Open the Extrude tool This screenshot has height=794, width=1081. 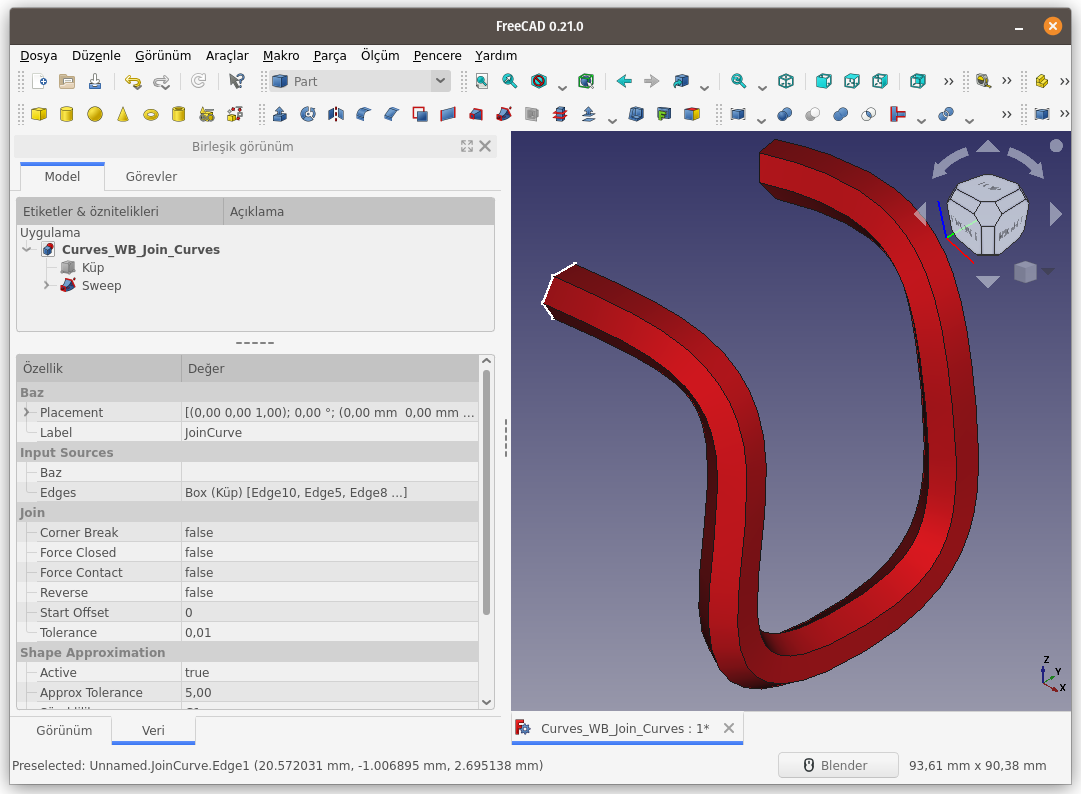tap(280, 114)
